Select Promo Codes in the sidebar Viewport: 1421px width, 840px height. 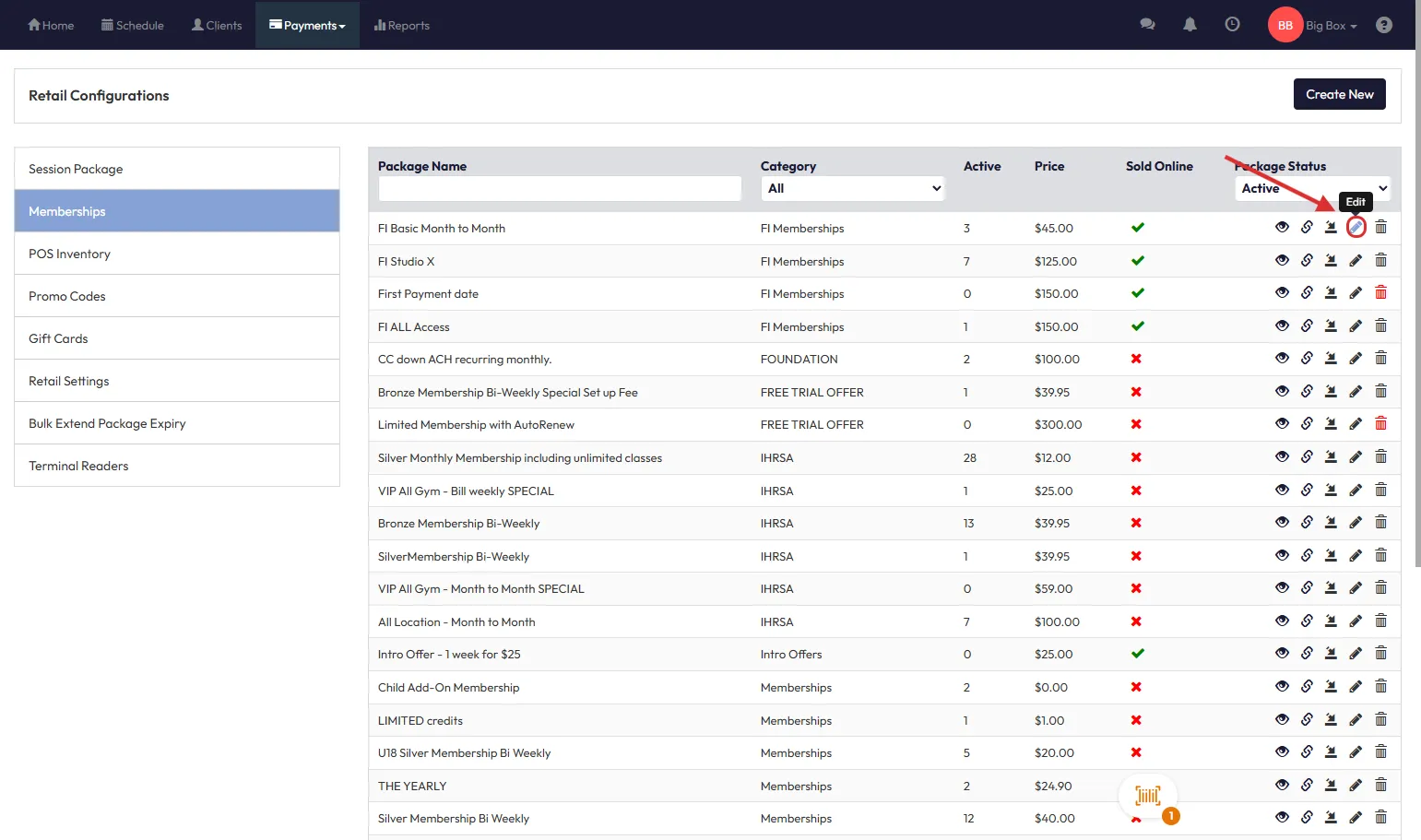(x=67, y=296)
